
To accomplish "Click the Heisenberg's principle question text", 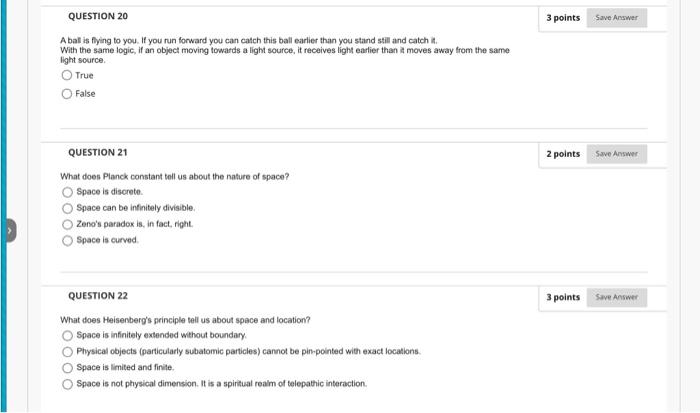I will [185, 320].
